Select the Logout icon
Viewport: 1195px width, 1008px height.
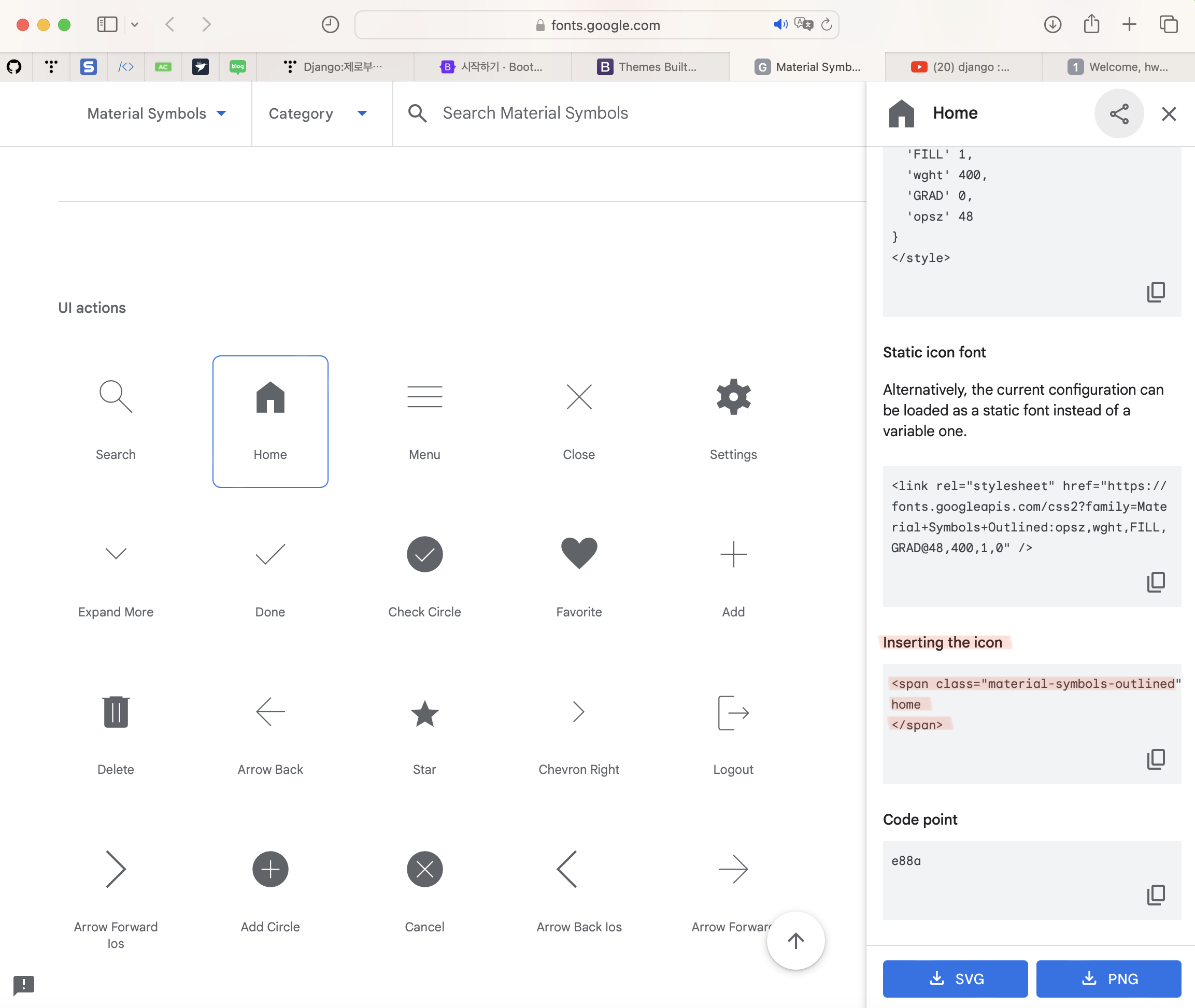click(733, 712)
